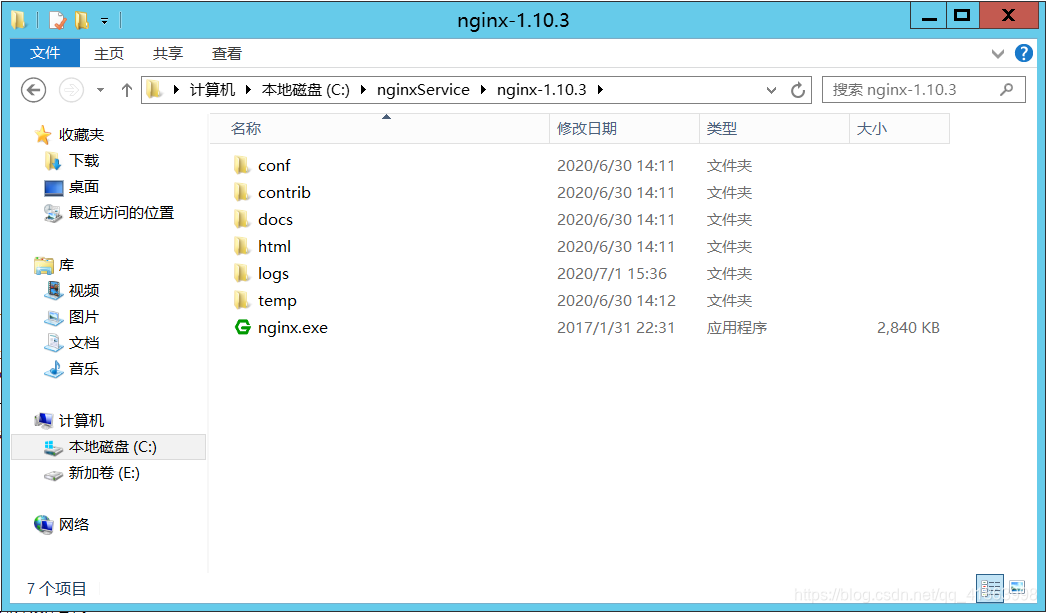
Task: Open the 共享 ribbon tab
Action: click(x=168, y=53)
